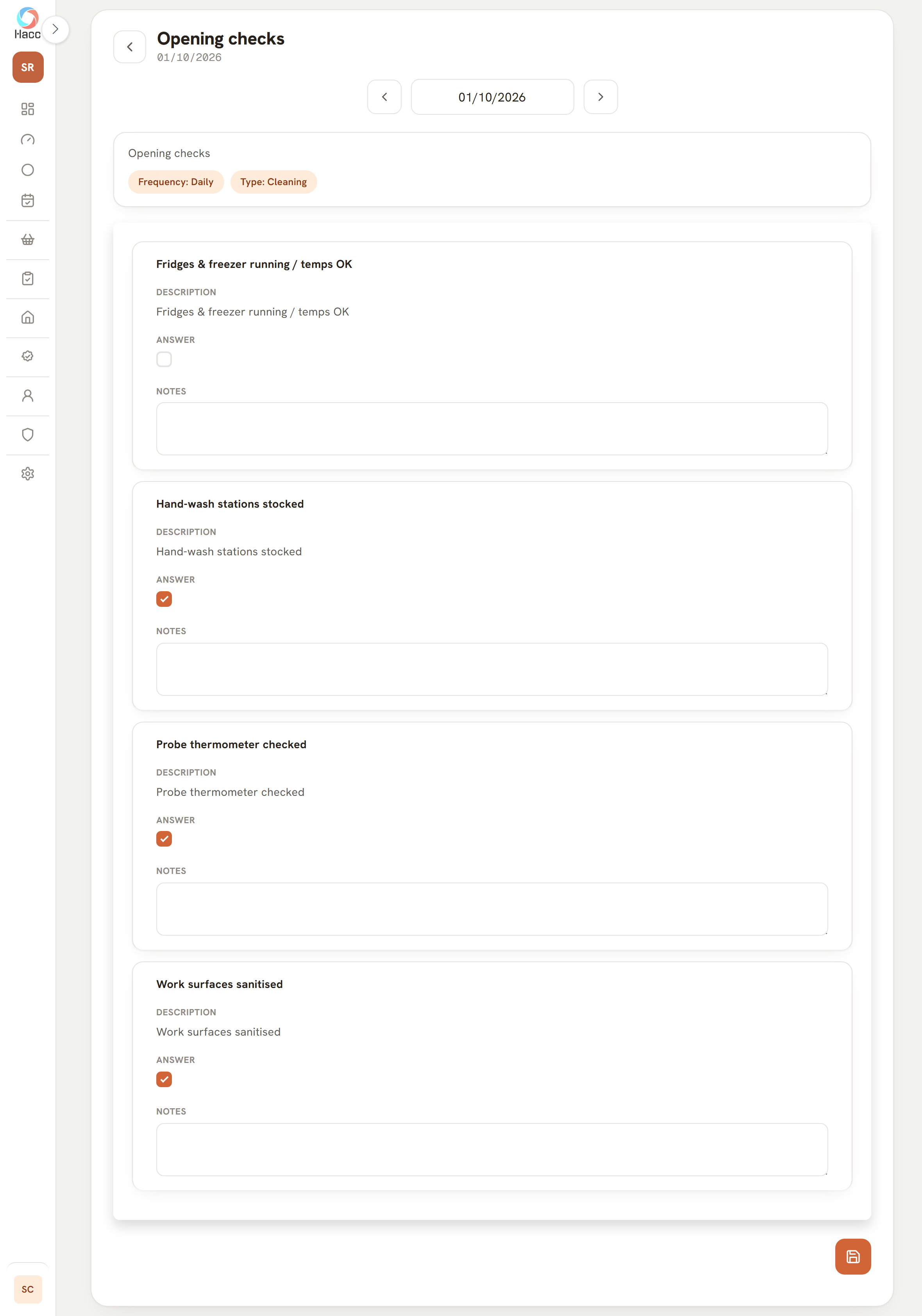Screen dimensions: 922x1316
Task: Open the shopping basket icon in the sidebar
Action: pos(27,240)
